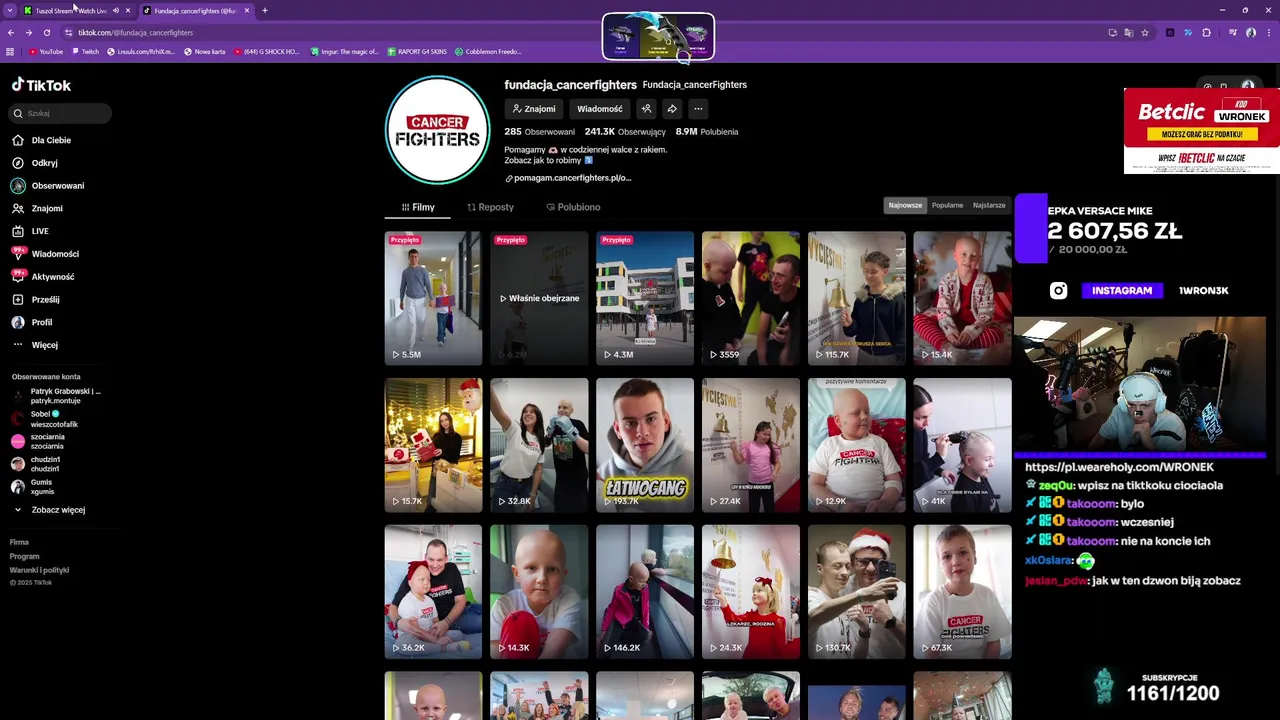Expand the Warunki i polityki footer section
The height and width of the screenshot is (720, 1280).
tap(39, 570)
